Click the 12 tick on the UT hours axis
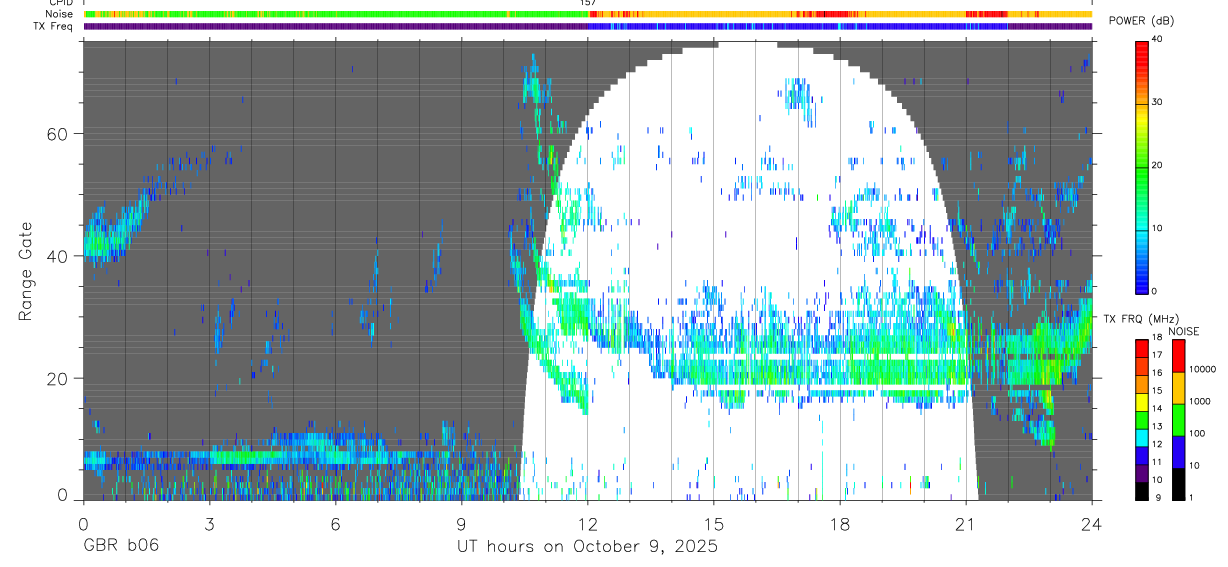Image resolution: width=1228 pixels, height=567 pixels. pyautogui.click(x=588, y=524)
